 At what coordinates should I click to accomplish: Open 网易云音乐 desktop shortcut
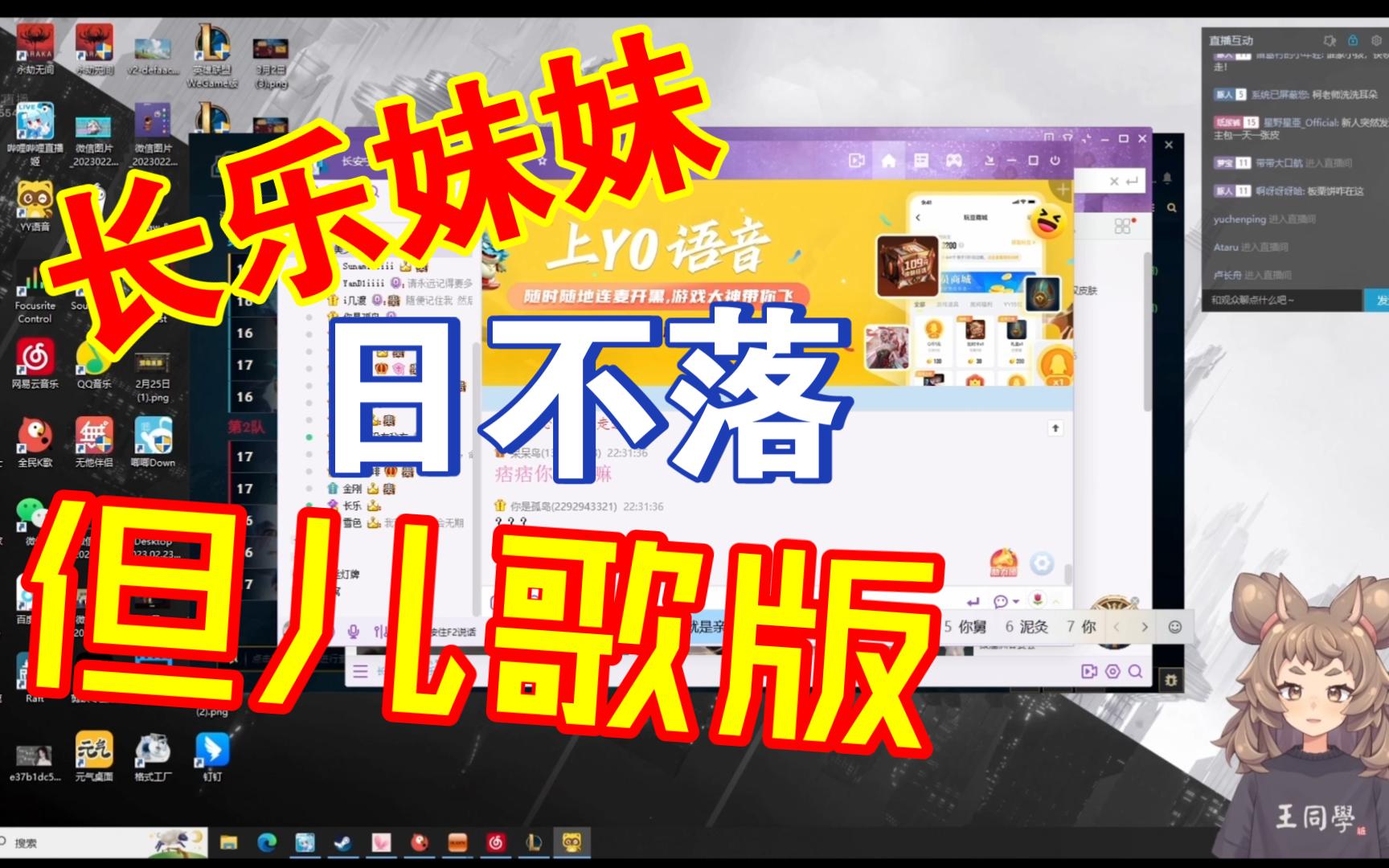(35, 364)
